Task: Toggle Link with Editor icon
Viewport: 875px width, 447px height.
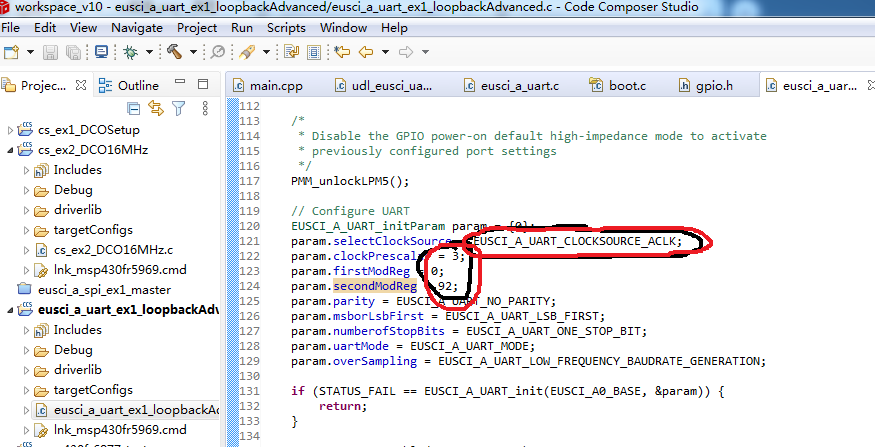Action: tap(156, 108)
